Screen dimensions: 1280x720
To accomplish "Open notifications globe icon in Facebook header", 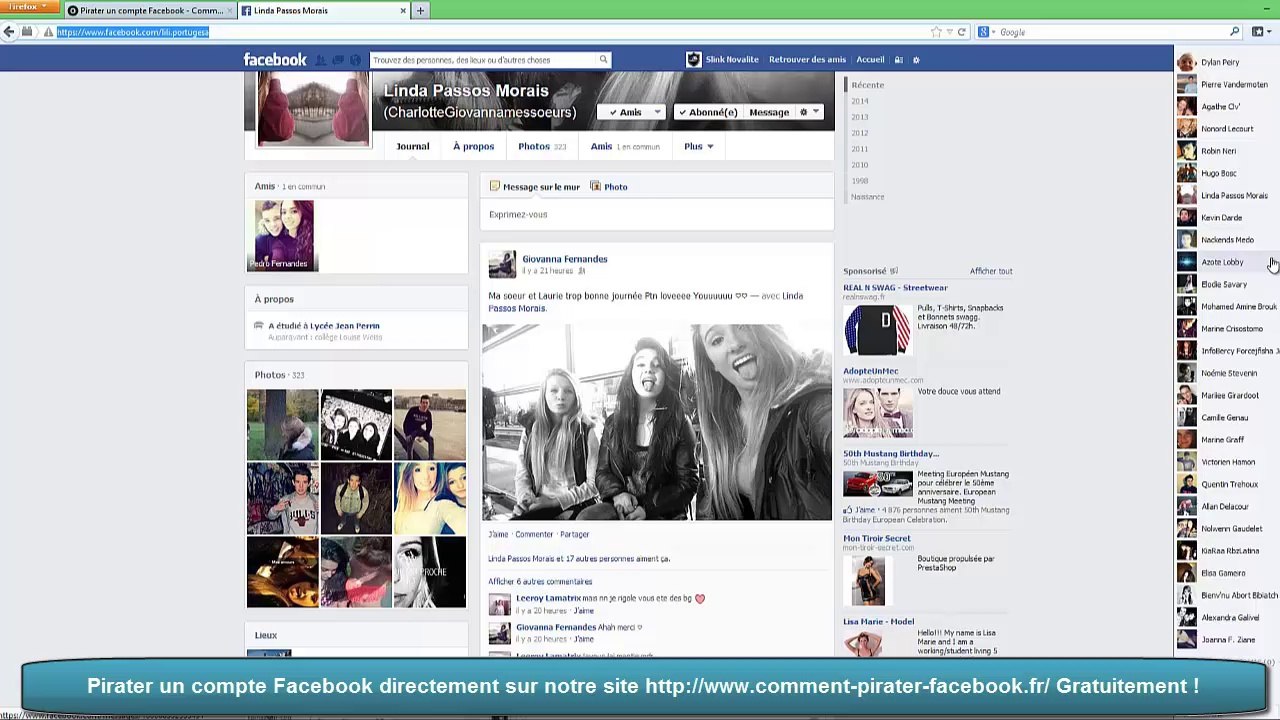I will coord(355,60).
